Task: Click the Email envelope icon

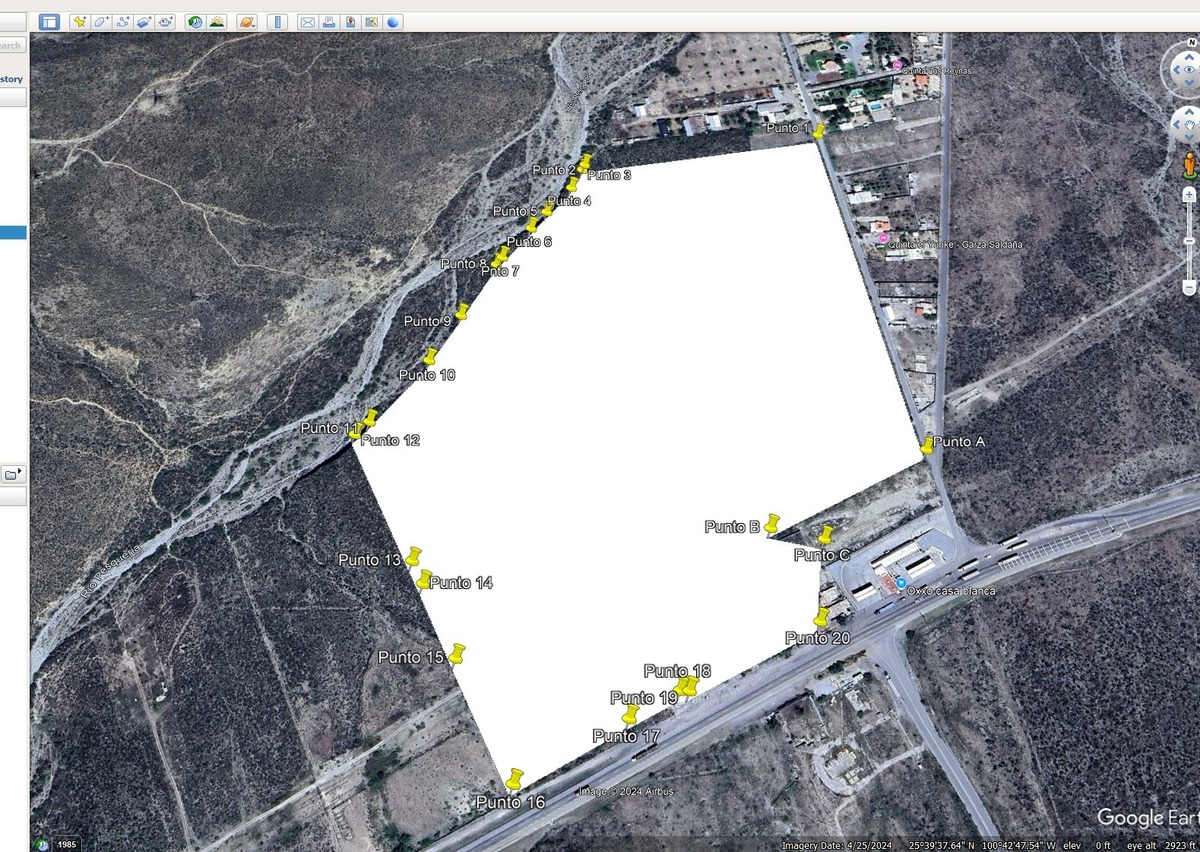Action: click(308, 21)
